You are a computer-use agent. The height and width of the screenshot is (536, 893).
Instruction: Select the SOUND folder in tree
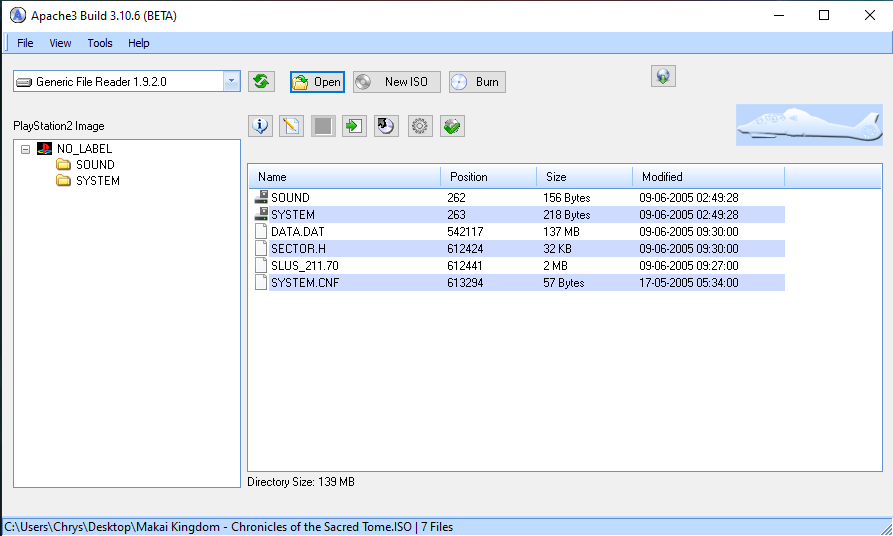pos(94,165)
